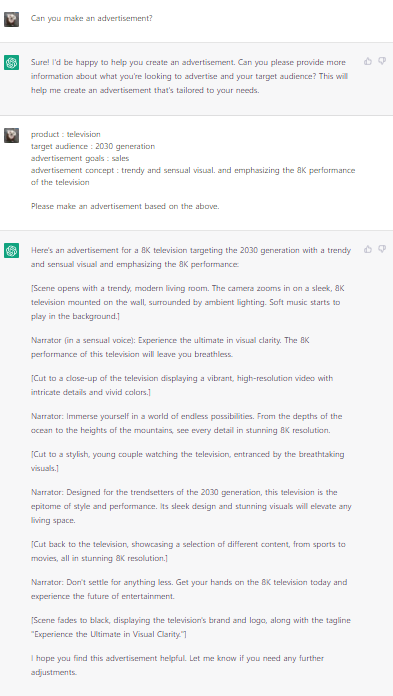The image size is (393, 696).
Task: Click the 'advertisement goals : sales' line
Action: (80, 158)
